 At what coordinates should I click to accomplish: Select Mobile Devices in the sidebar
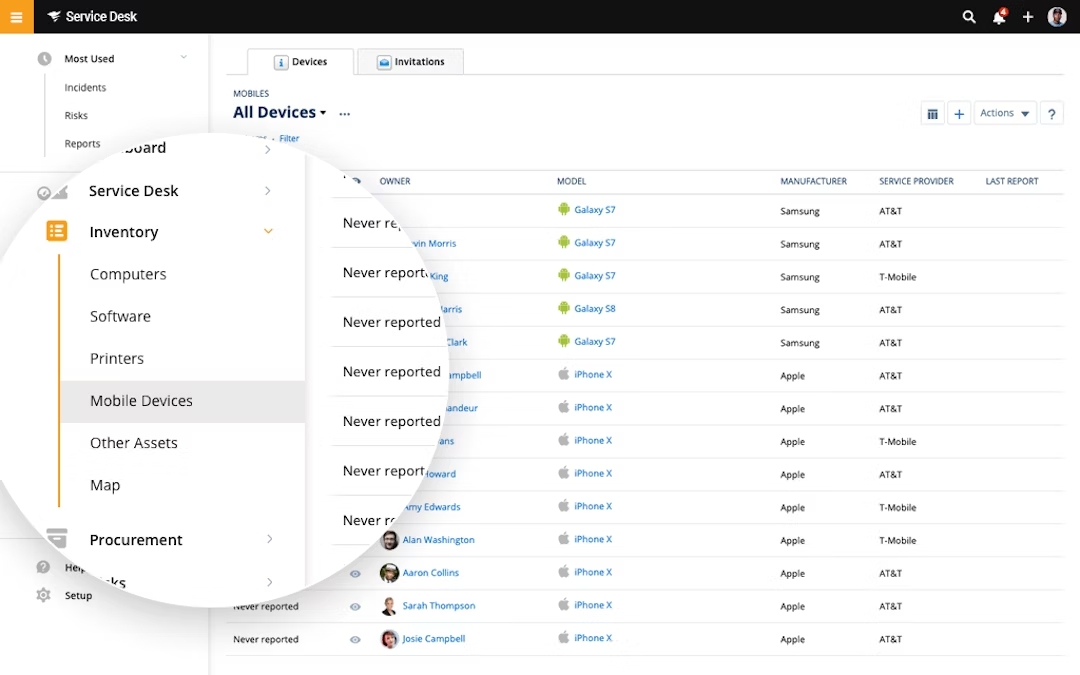coord(141,400)
